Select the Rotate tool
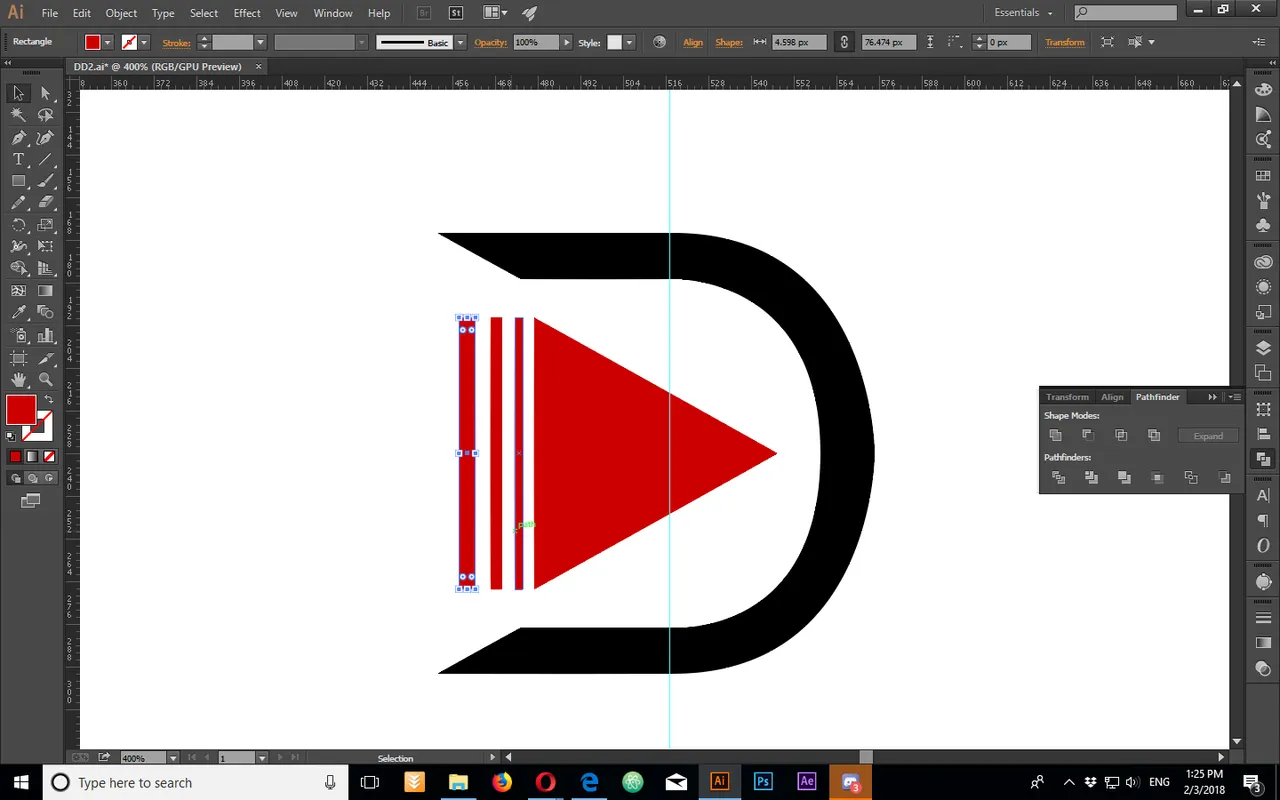Image resolution: width=1280 pixels, height=800 pixels. pos(18,225)
